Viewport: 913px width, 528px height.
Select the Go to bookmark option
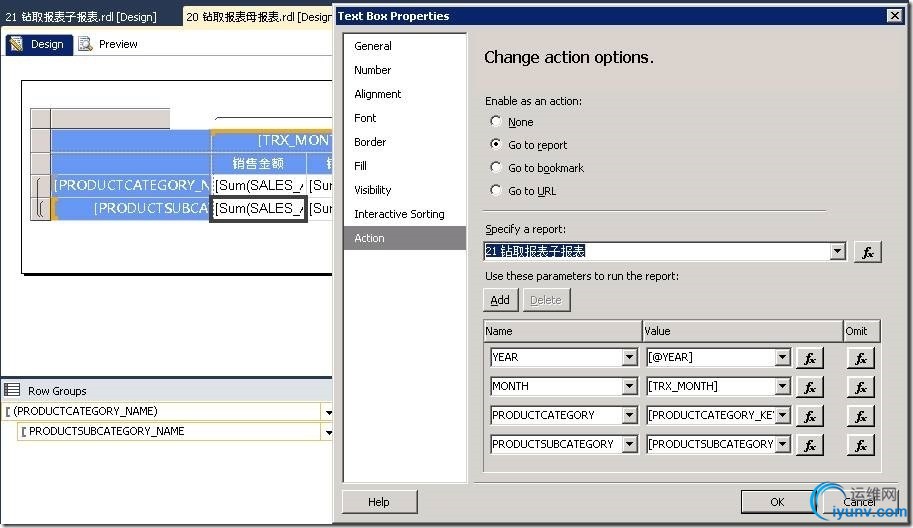tap(496, 167)
